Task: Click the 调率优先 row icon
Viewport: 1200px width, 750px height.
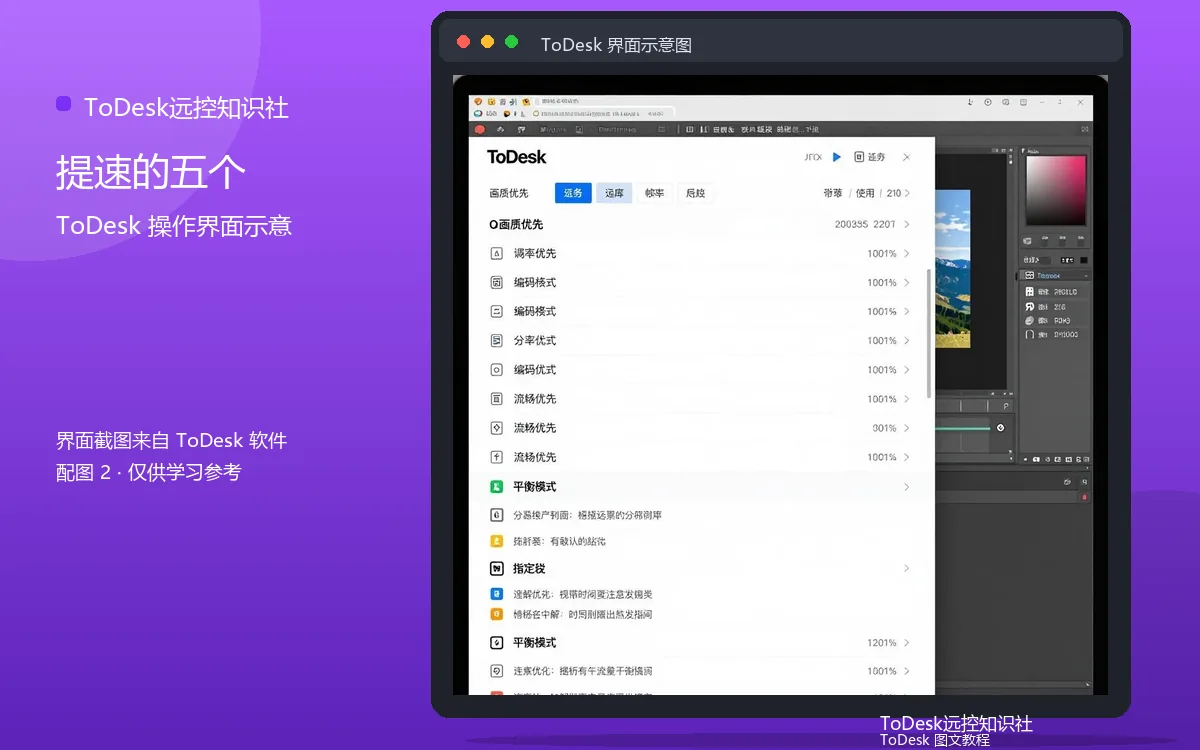Action: (496, 254)
